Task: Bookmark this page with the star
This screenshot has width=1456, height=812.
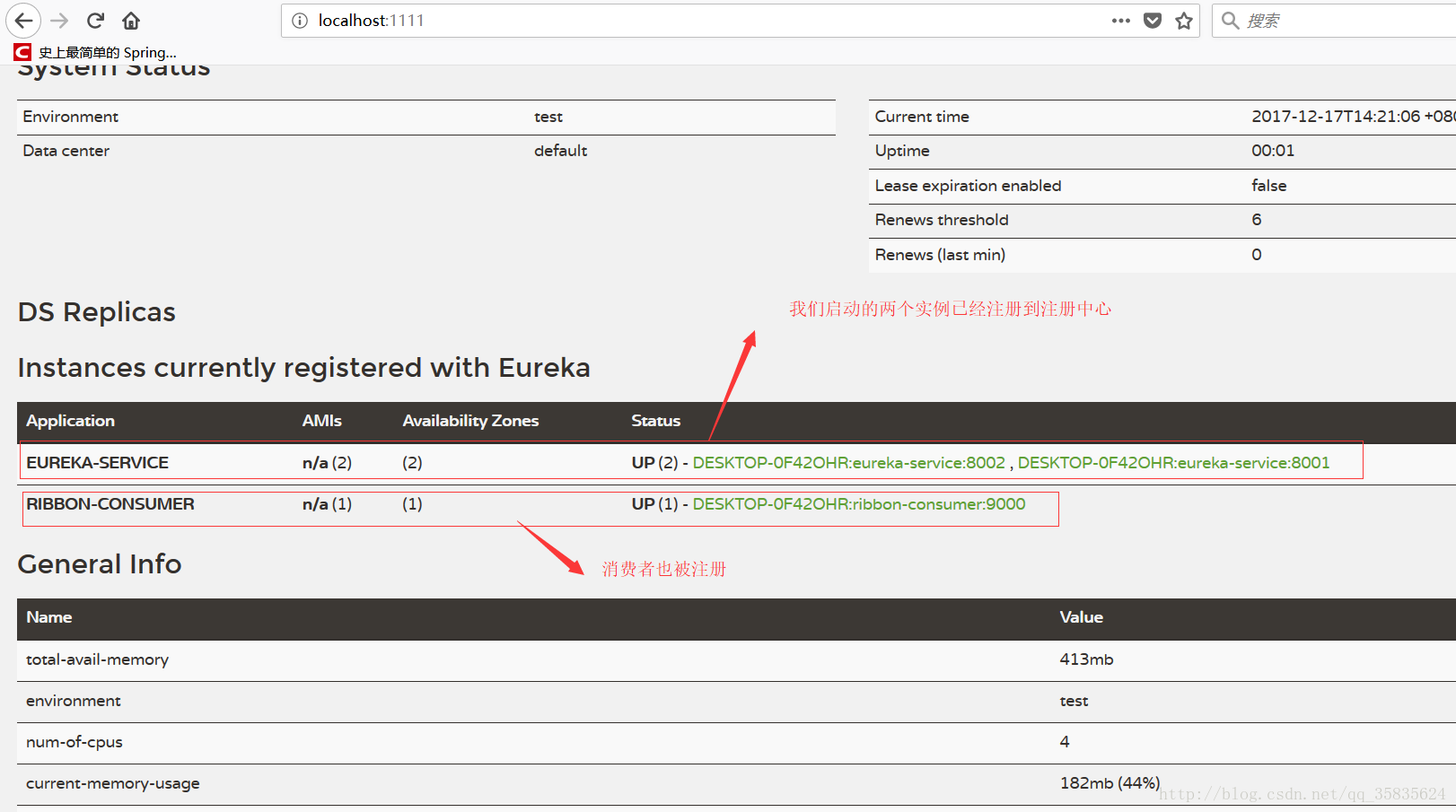Action: pyautogui.click(x=1184, y=21)
